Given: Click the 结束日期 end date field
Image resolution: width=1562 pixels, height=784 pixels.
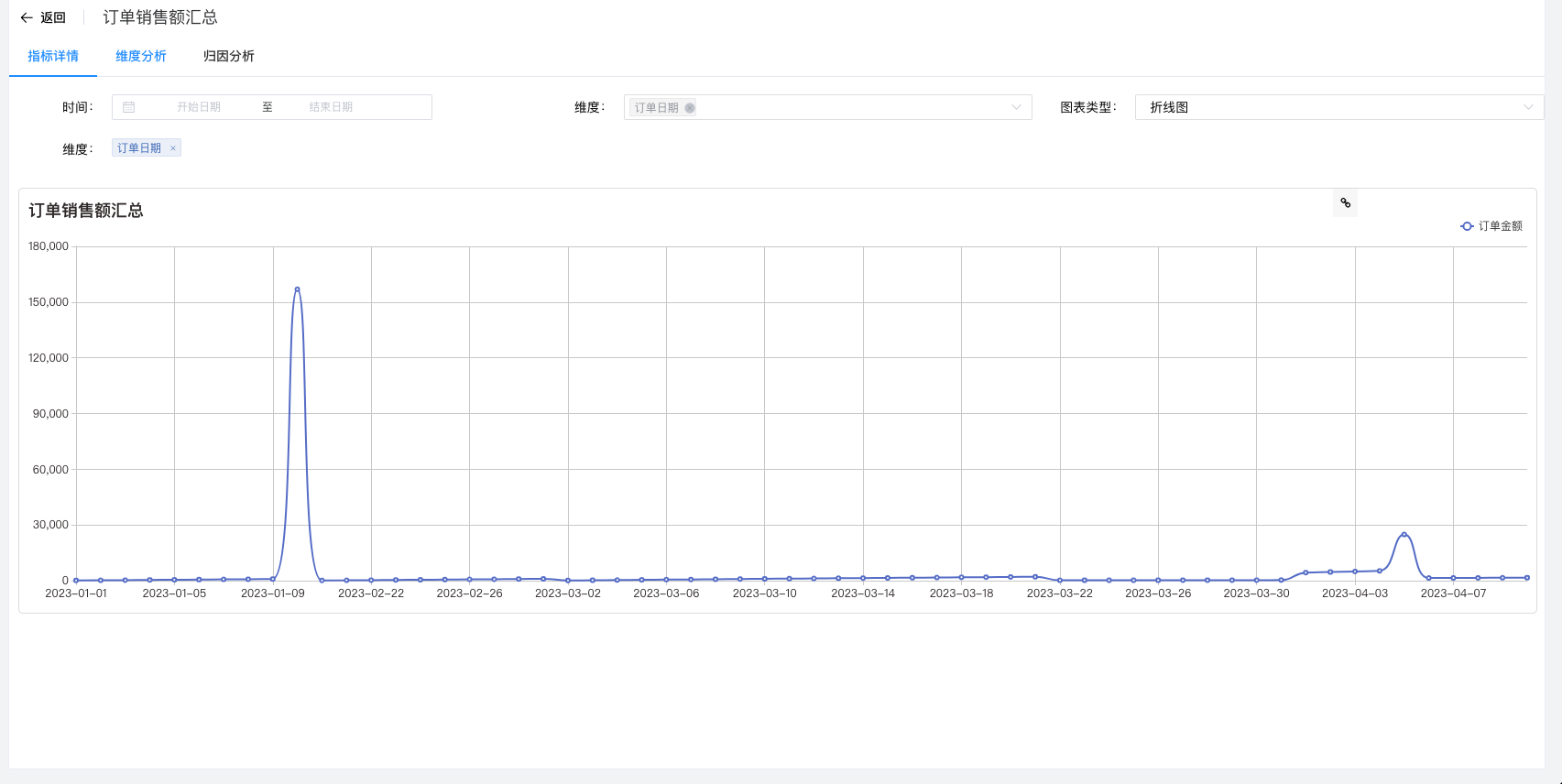Looking at the screenshot, I should [x=331, y=107].
